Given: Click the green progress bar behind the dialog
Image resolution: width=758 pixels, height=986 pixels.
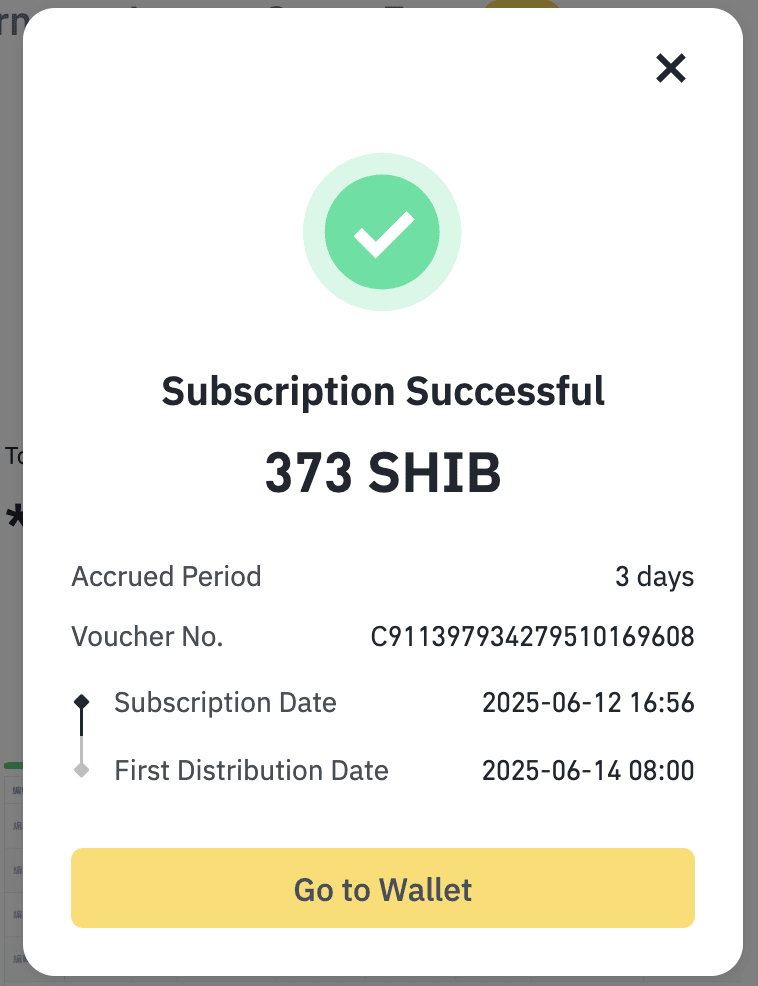Looking at the screenshot, I should pos(12,766).
